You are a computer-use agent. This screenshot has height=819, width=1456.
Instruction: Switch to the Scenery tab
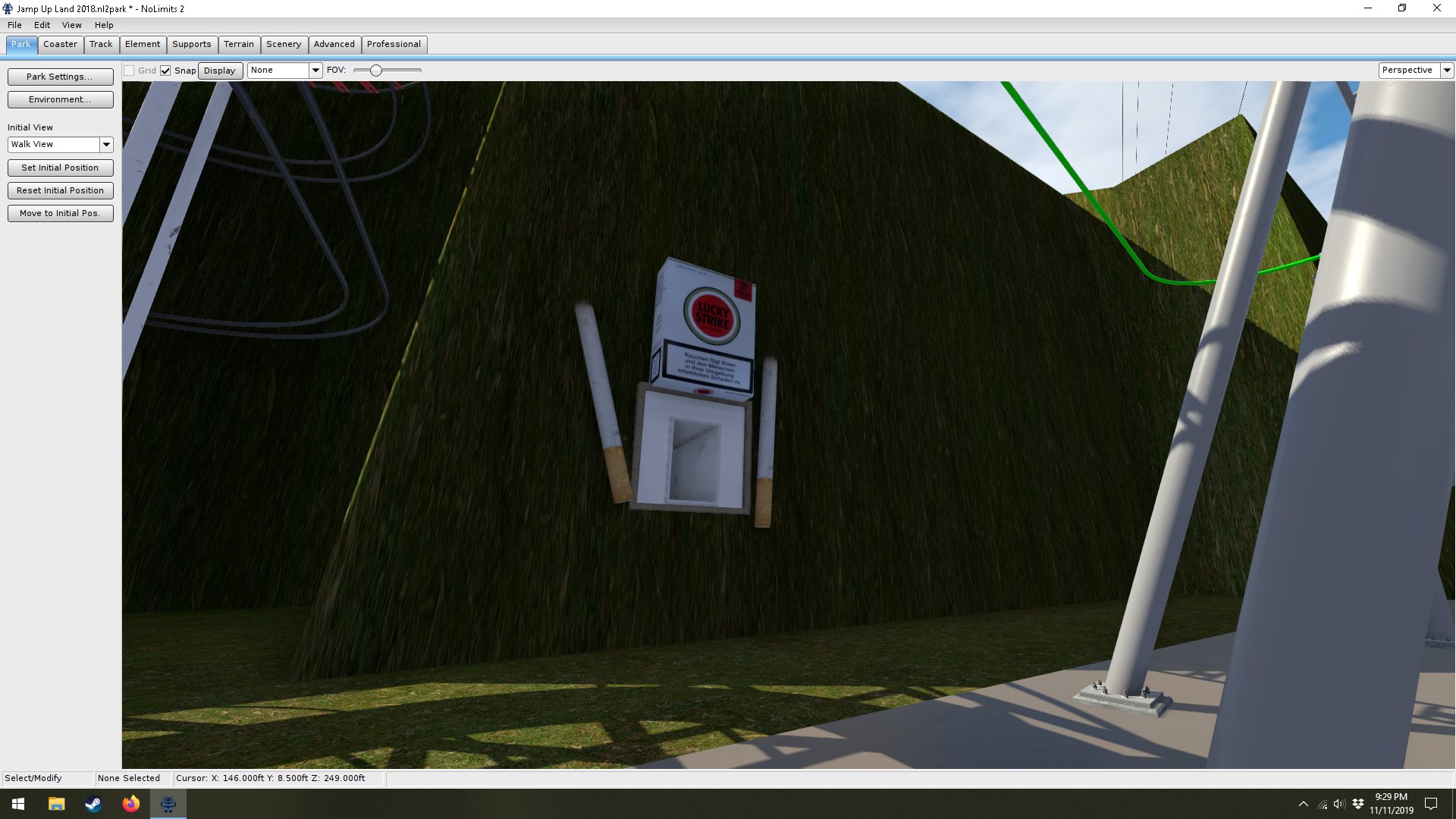click(284, 44)
